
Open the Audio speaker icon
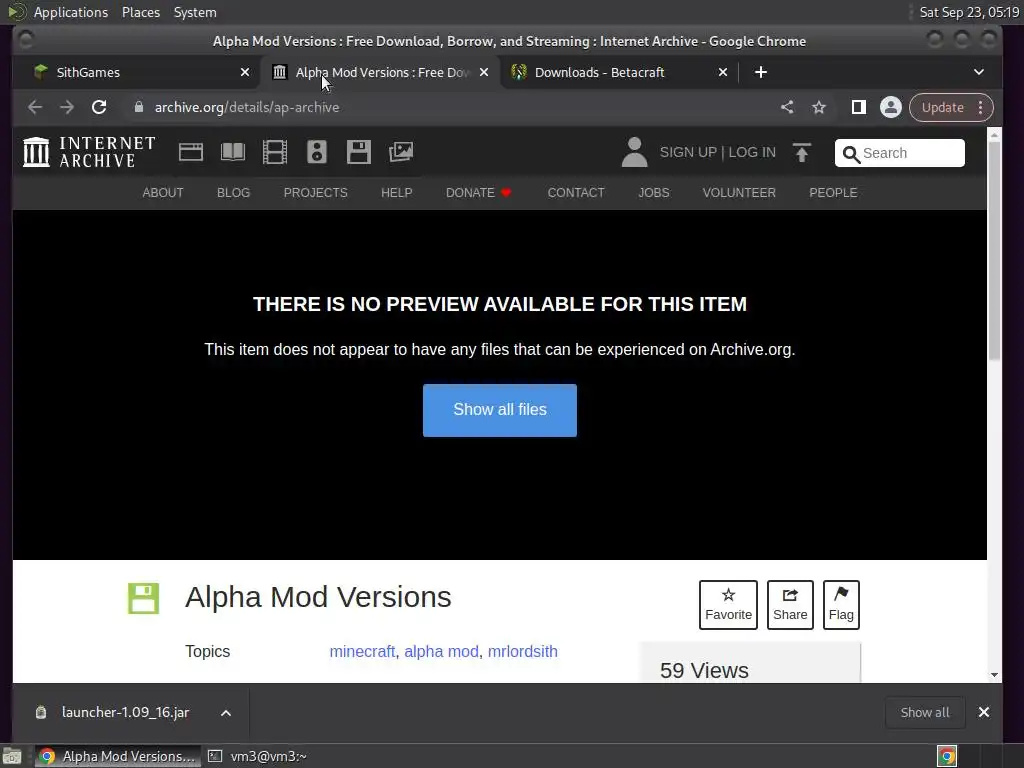[317, 152]
